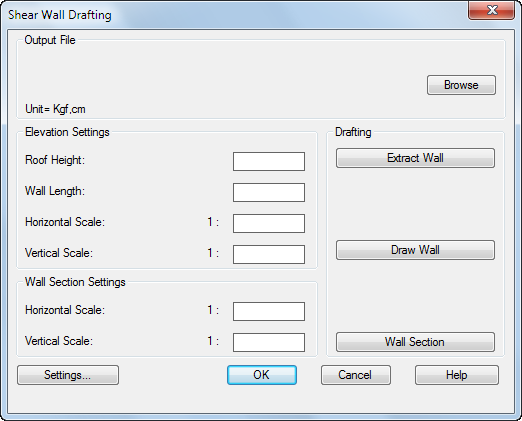The width and height of the screenshot is (522, 421).
Task: Click the Draw Wall button
Action: tap(415, 250)
